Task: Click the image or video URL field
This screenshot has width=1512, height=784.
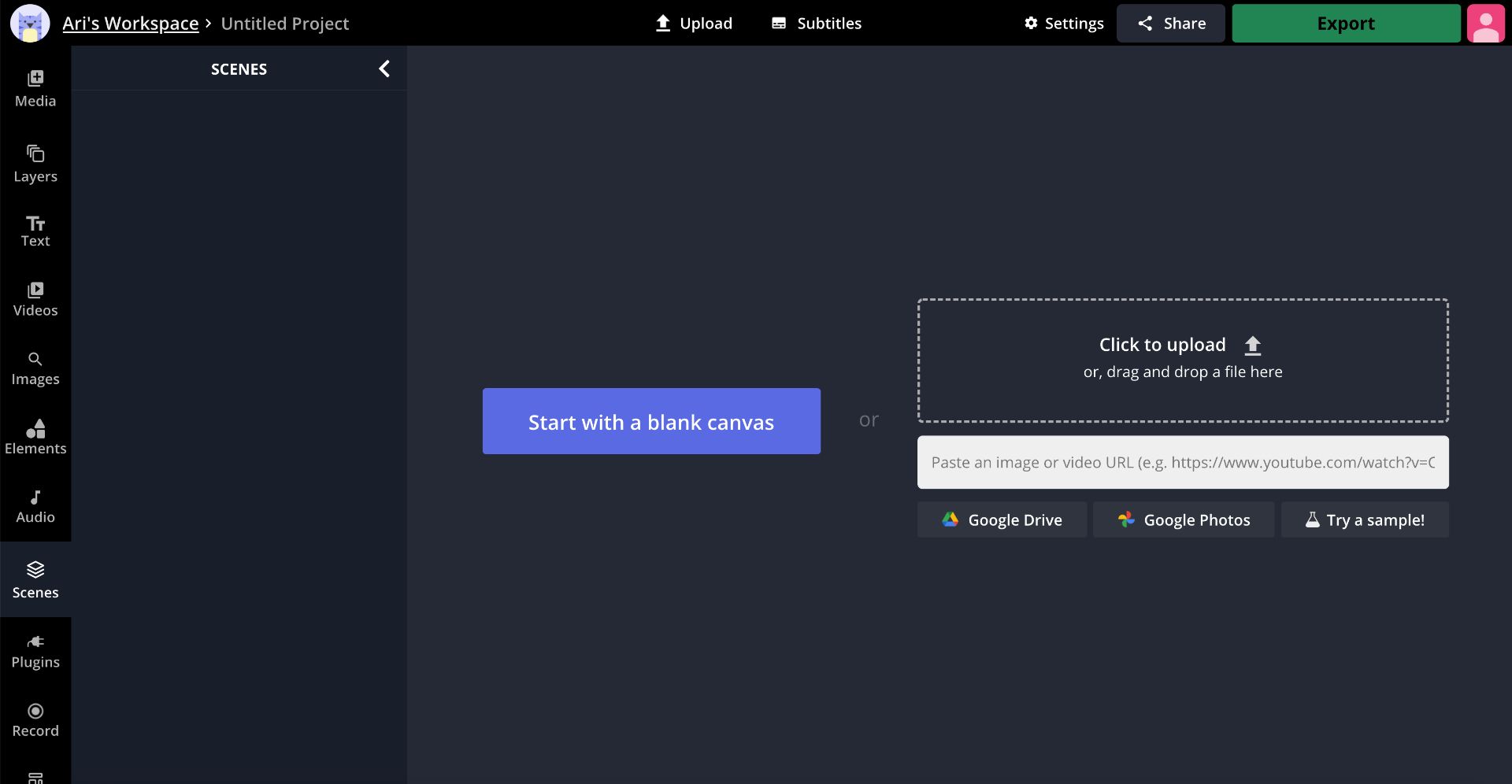Action: click(x=1183, y=463)
